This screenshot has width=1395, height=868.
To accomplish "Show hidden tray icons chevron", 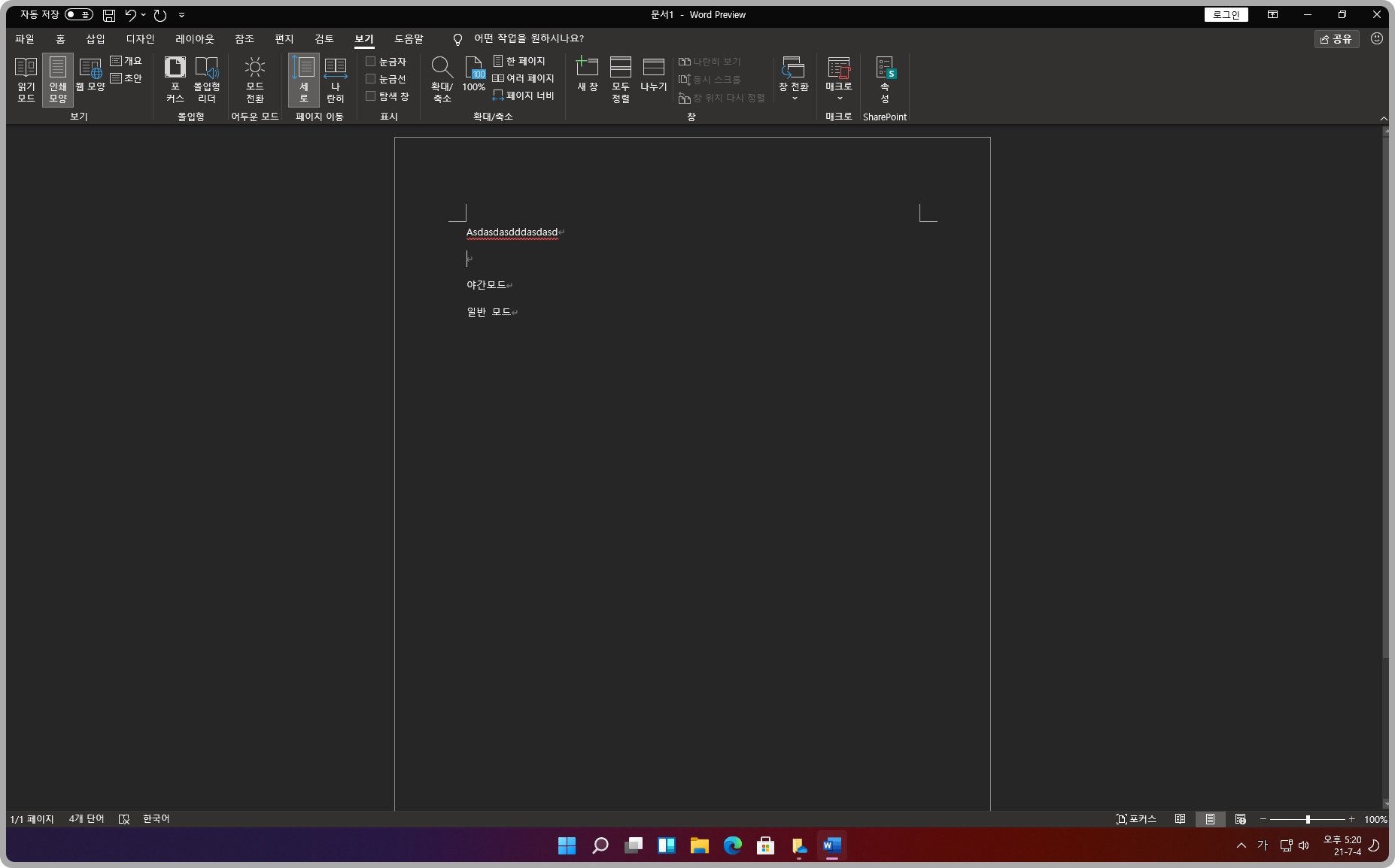I will point(1242,845).
